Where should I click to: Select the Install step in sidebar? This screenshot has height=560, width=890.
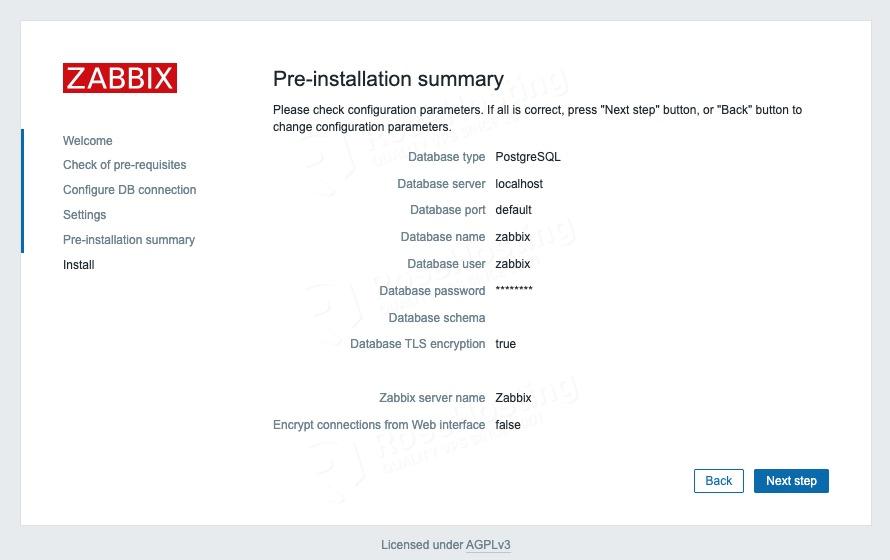tap(78, 264)
